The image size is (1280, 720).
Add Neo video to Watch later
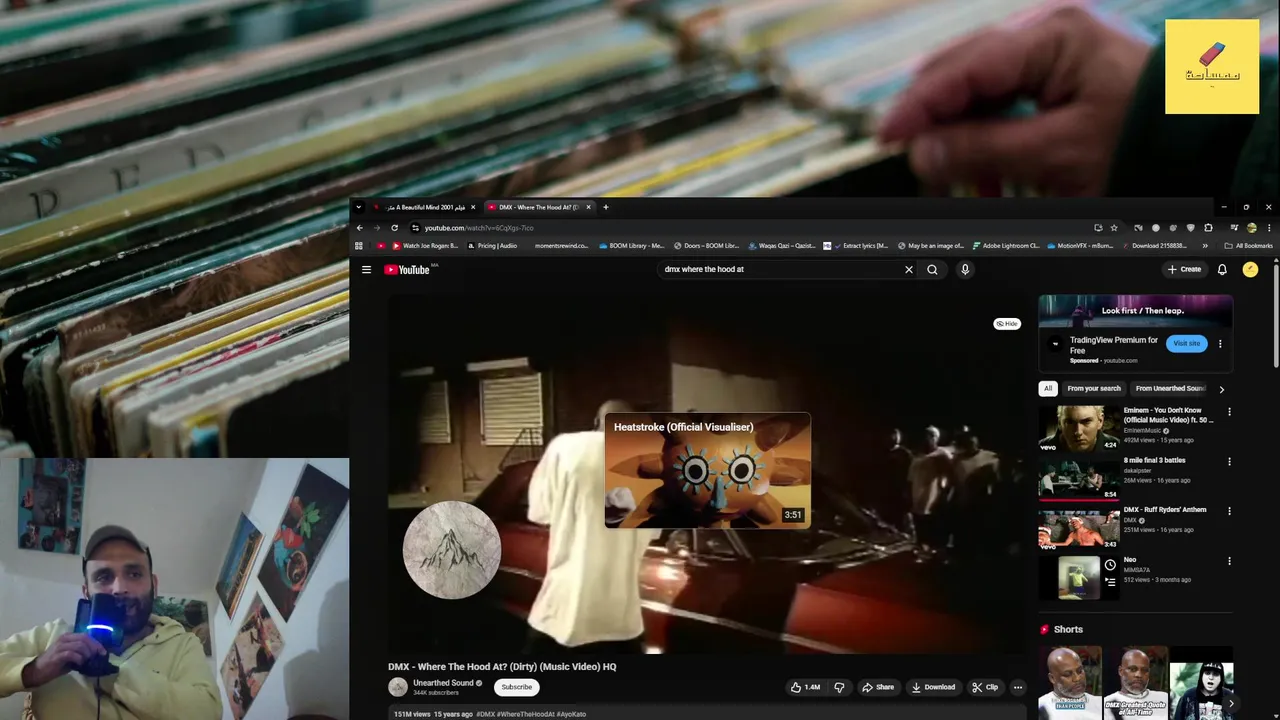click(x=1110, y=565)
